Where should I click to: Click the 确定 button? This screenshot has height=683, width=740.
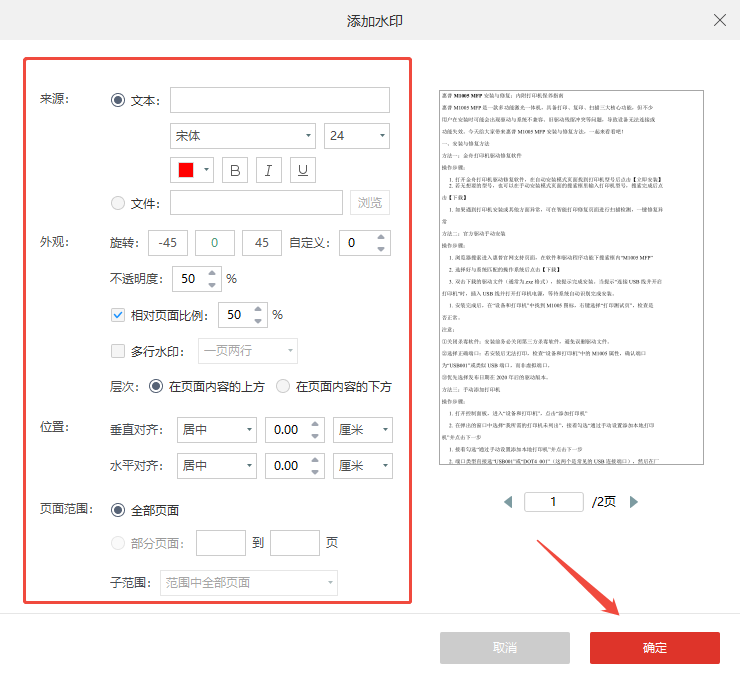[655, 648]
